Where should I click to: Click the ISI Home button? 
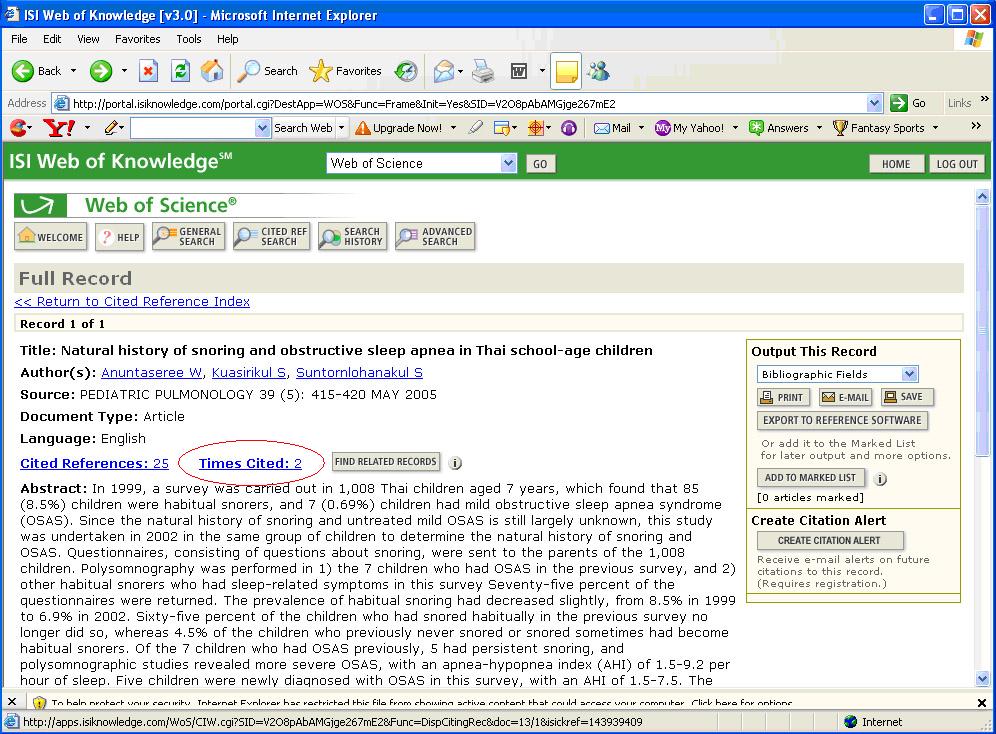tap(896, 164)
